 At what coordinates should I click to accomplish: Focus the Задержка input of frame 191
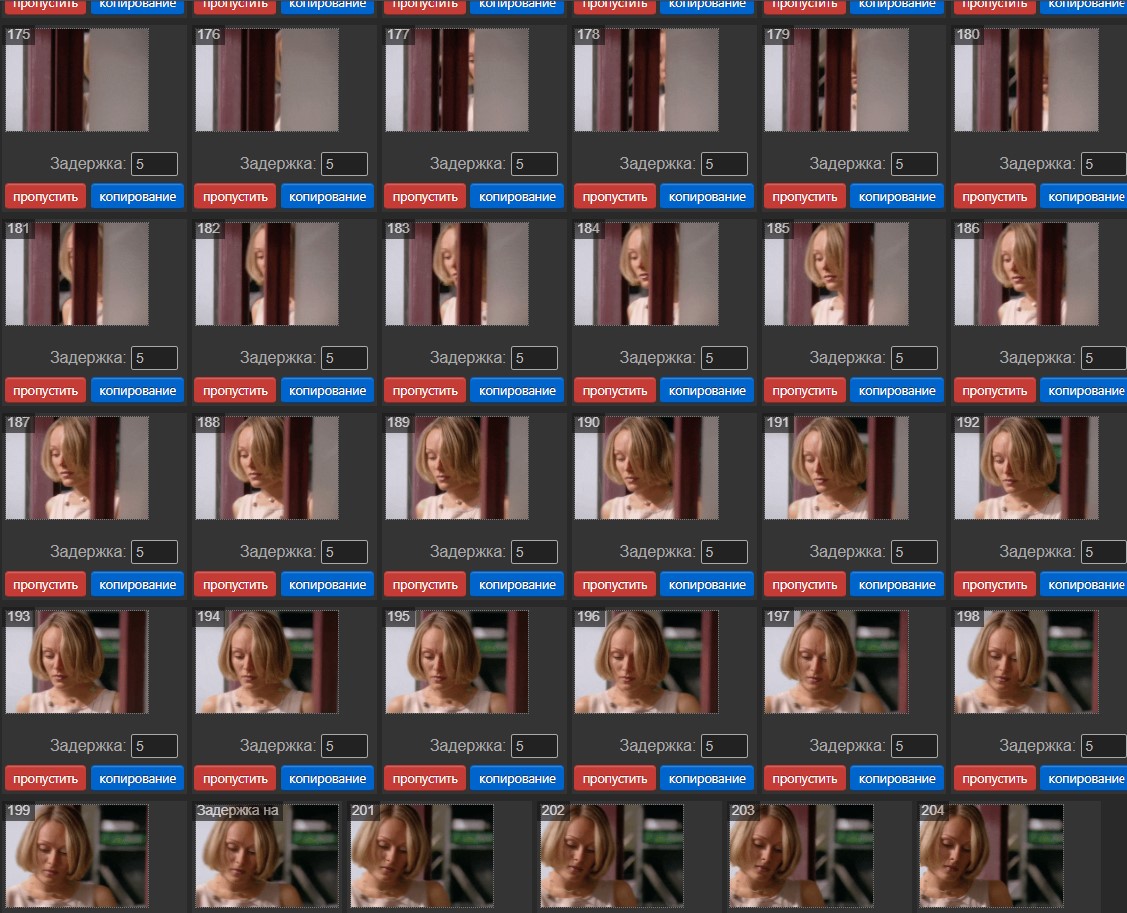pos(914,552)
